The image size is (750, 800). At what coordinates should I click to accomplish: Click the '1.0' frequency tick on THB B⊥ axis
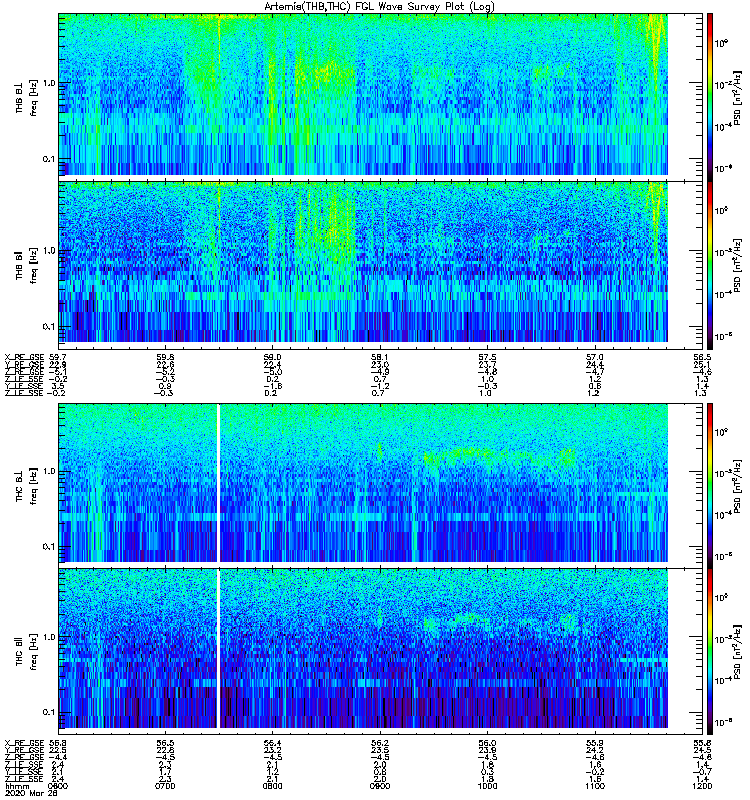(x=49, y=83)
